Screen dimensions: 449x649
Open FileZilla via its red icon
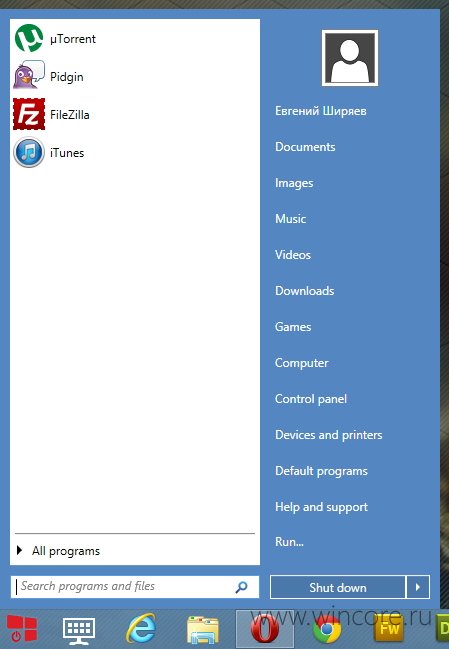tap(29, 114)
